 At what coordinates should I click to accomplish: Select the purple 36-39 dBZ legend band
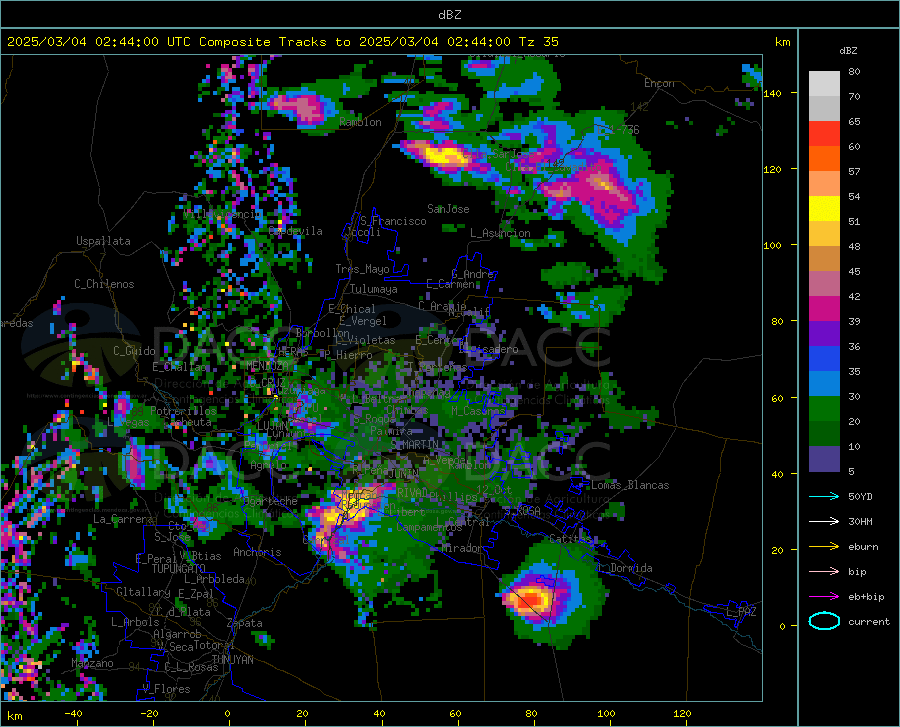(824, 334)
